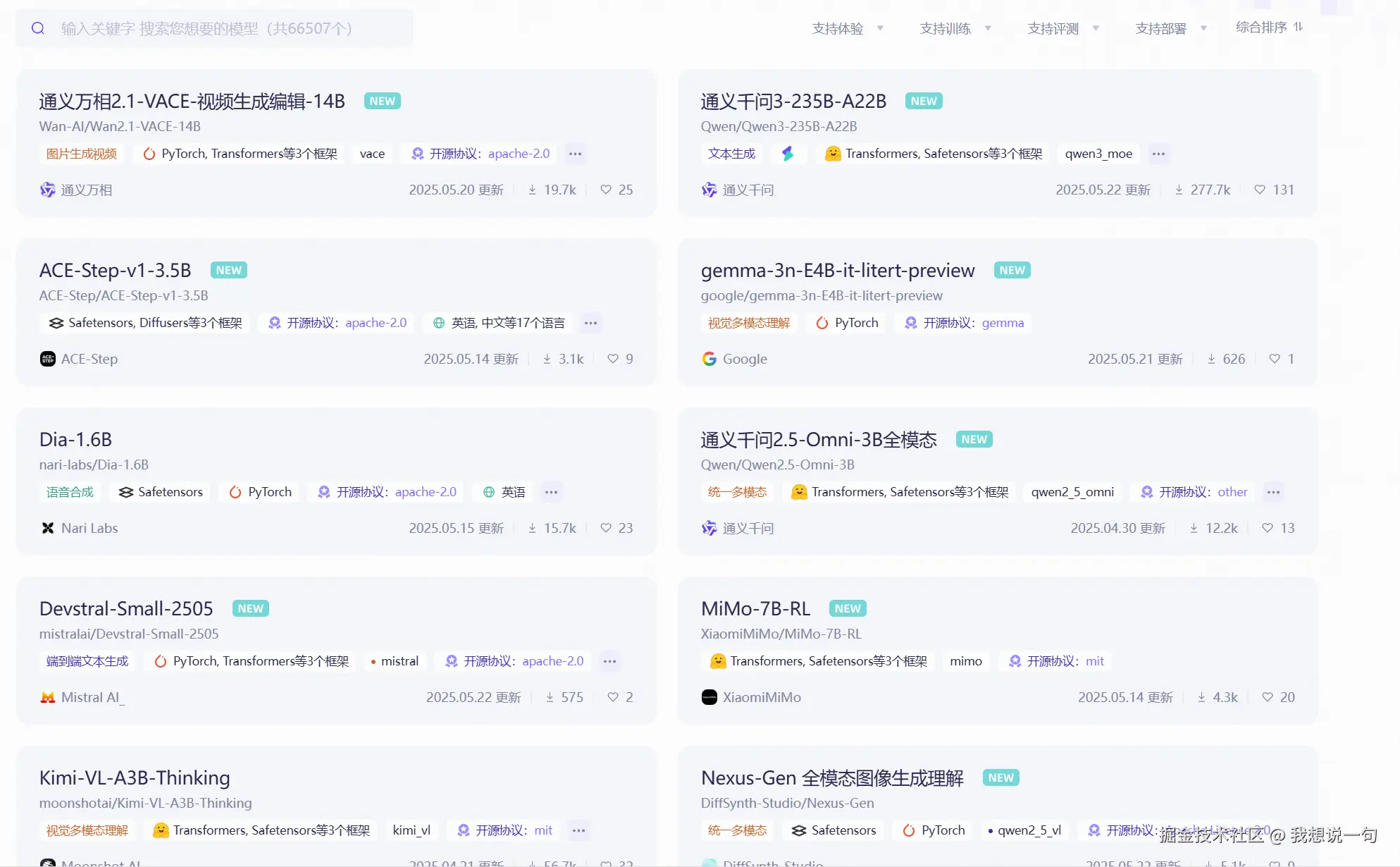Show more tags on Kimi-VL-A3B-Thinking card
Viewport: 1400px width, 867px height.
[578, 830]
